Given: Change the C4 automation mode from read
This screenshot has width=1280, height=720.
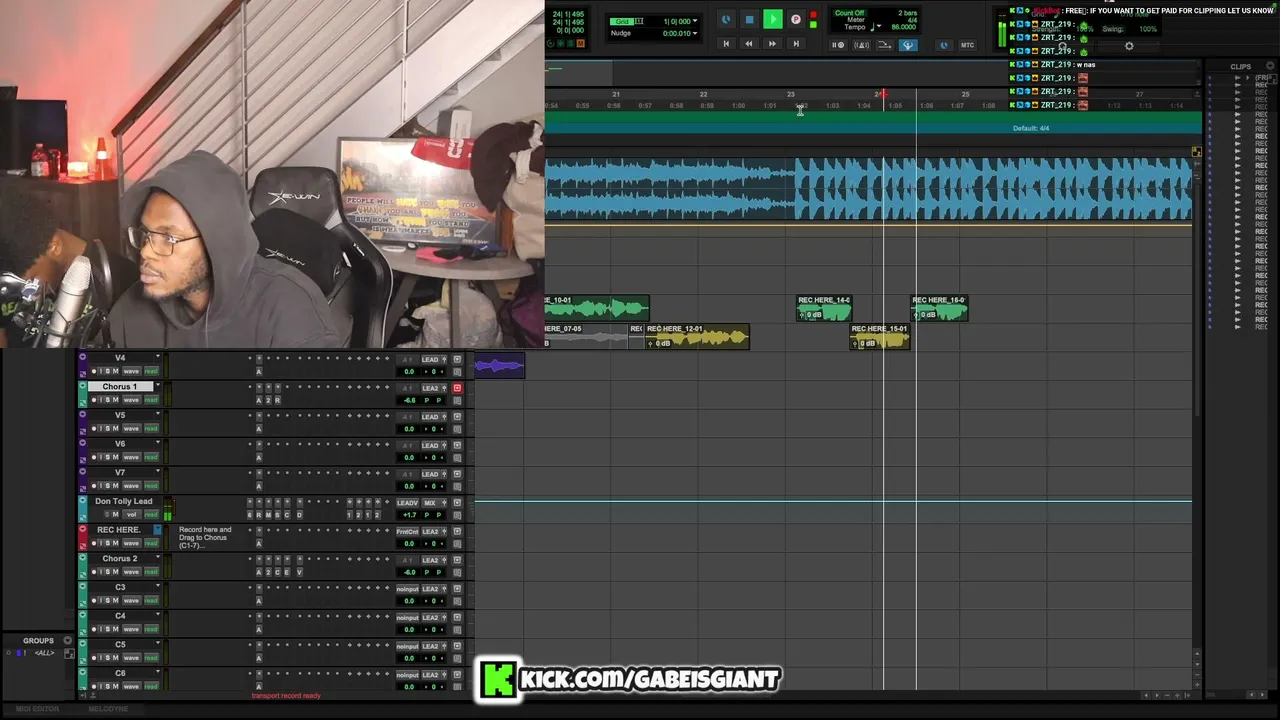Looking at the screenshot, I should pyautogui.click(x=150, y=629).
